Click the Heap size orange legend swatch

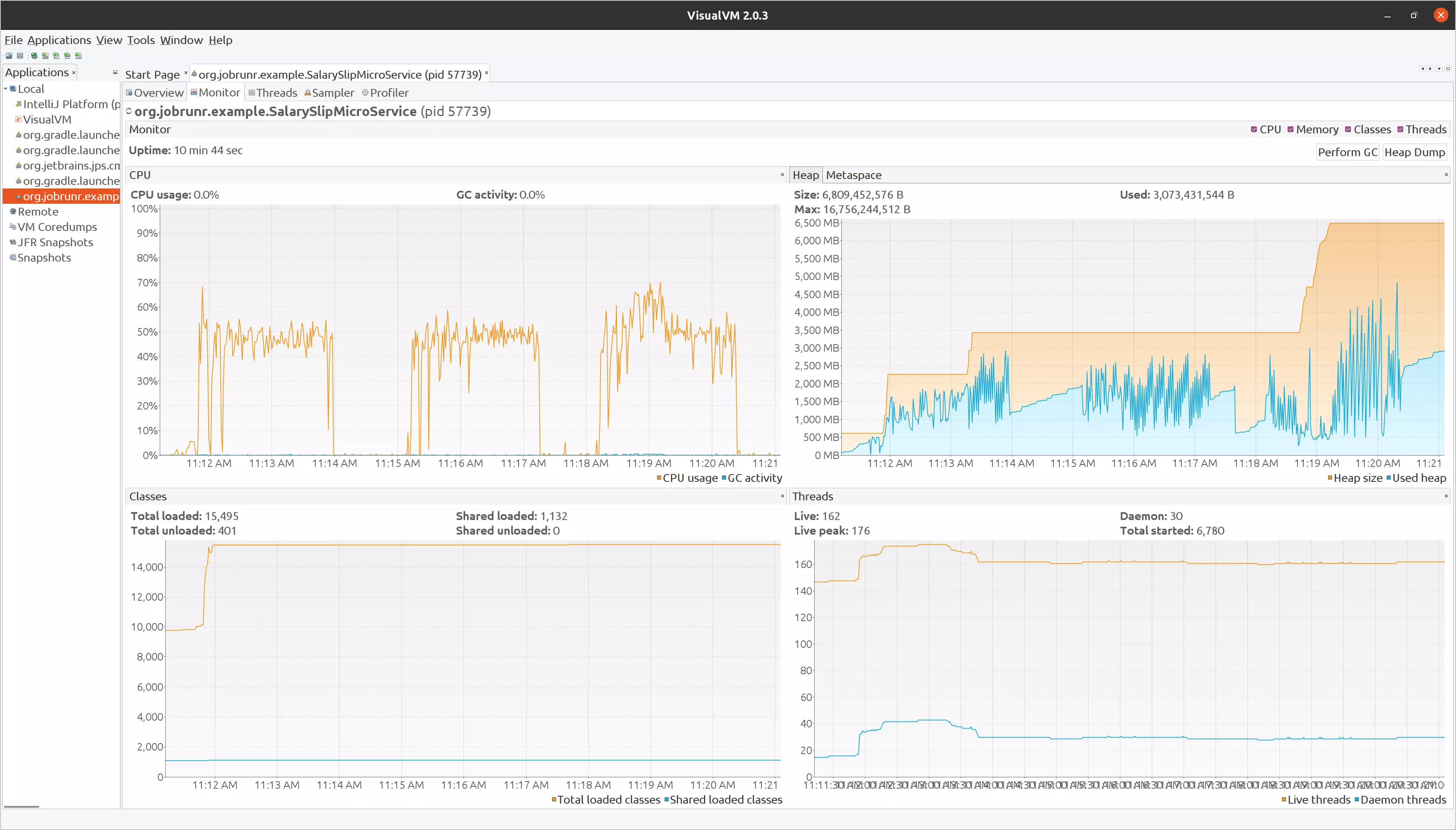tap(1330, 478)
